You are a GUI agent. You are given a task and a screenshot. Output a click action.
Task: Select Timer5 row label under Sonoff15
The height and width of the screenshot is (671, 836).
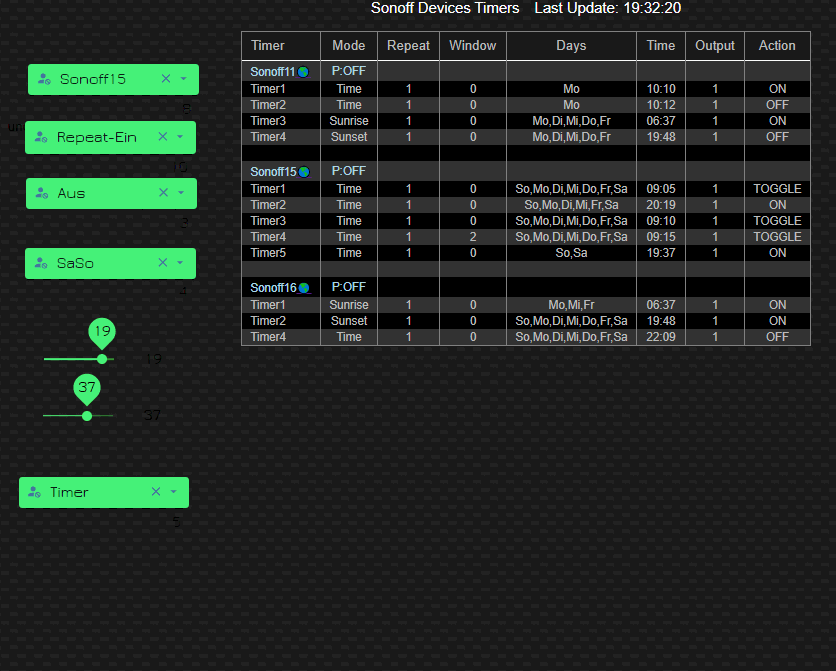point(268,253)
